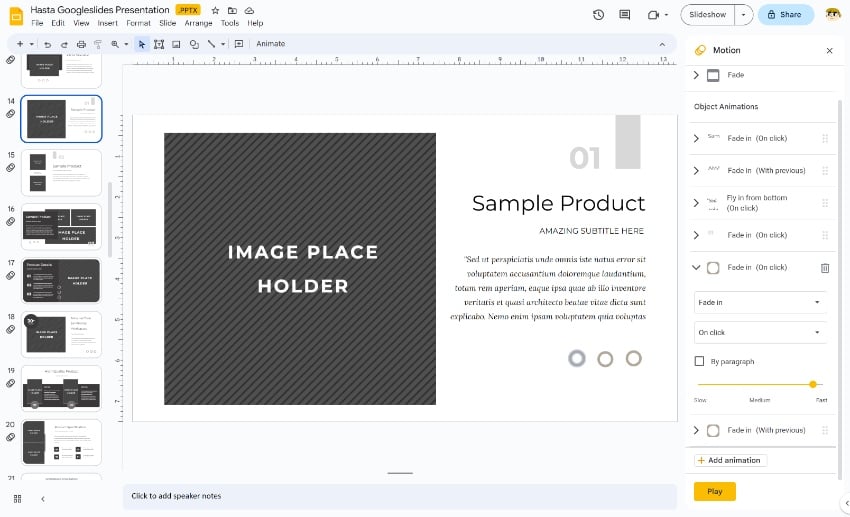The height and width of the screenshot is (517, 850).
Task: Click the Print icon
Action: click(x=81, y=44)
